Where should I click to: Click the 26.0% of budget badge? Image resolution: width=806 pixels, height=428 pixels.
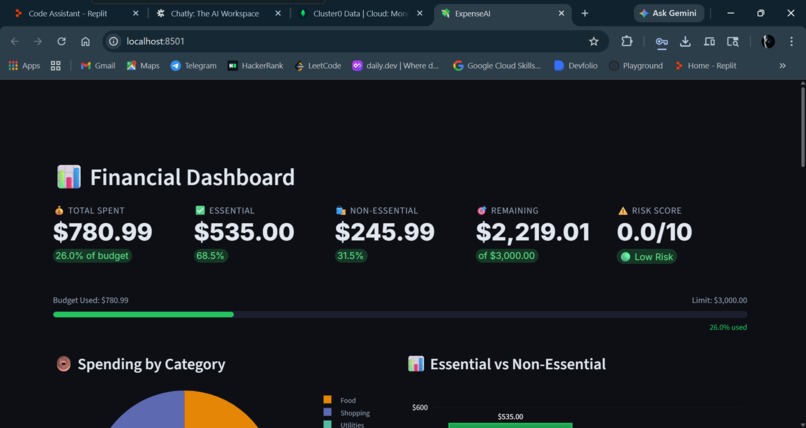coord(92,255)
